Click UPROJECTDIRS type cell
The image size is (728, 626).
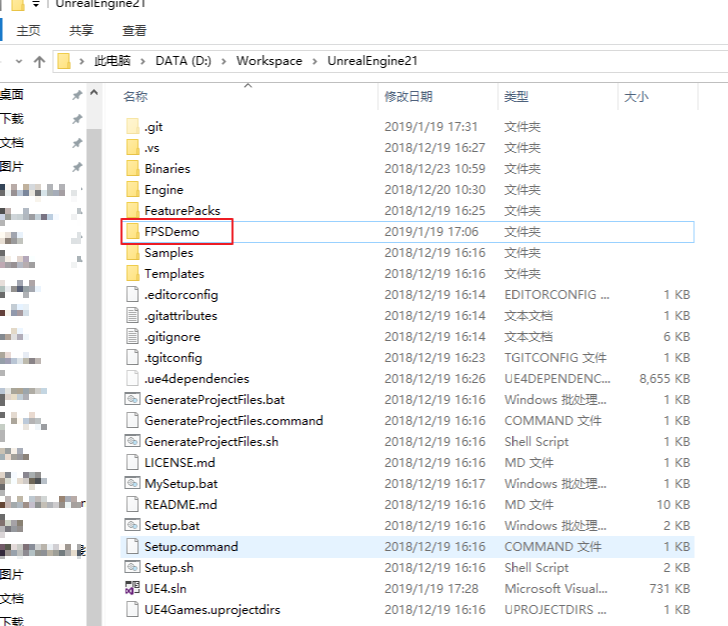tap(555, 609)
